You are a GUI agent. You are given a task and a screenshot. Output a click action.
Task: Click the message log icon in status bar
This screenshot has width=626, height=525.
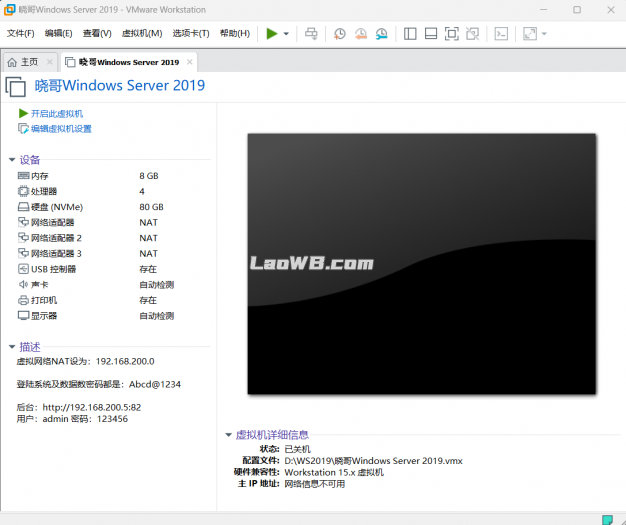(607, 519)
